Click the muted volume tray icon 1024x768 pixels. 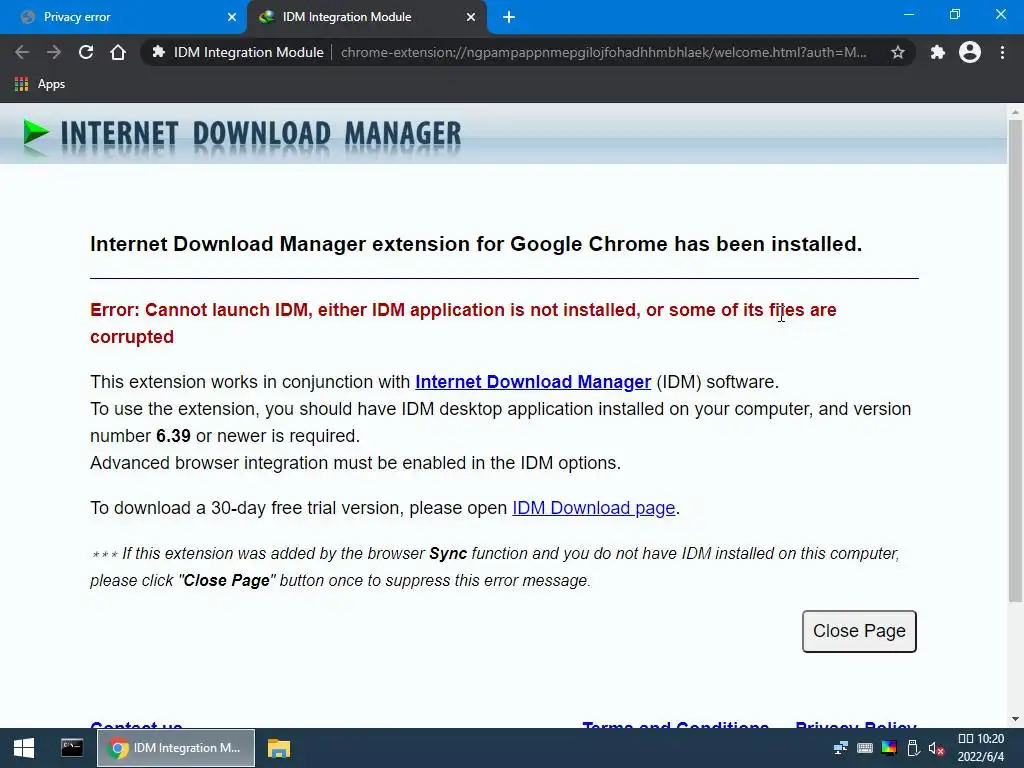936,748
